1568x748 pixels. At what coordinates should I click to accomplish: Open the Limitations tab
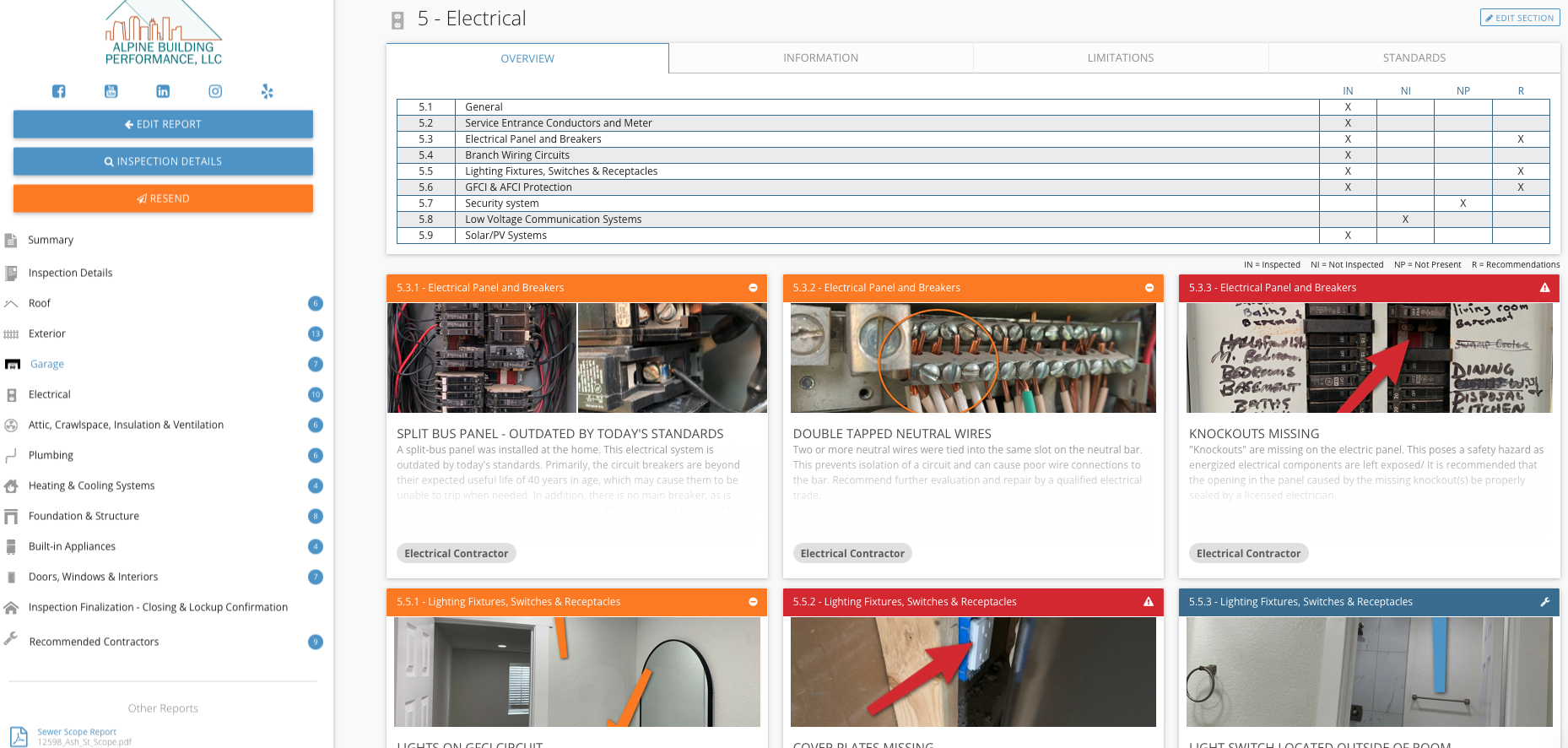[x=1120, y=58]
